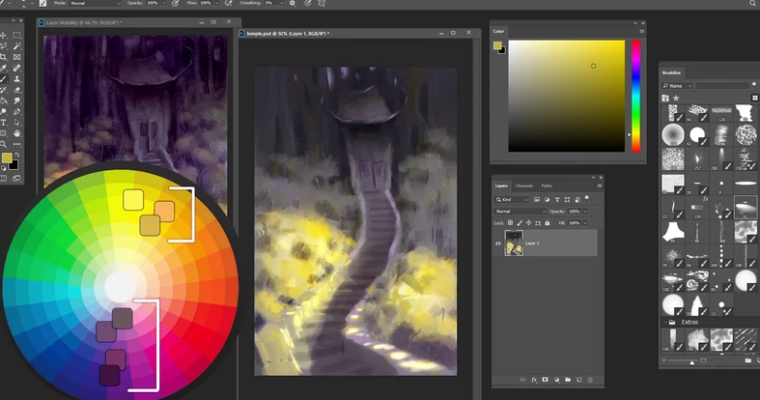
Task: Open the layer Fill dropdown arrow
Action: [x=585, y=223]
